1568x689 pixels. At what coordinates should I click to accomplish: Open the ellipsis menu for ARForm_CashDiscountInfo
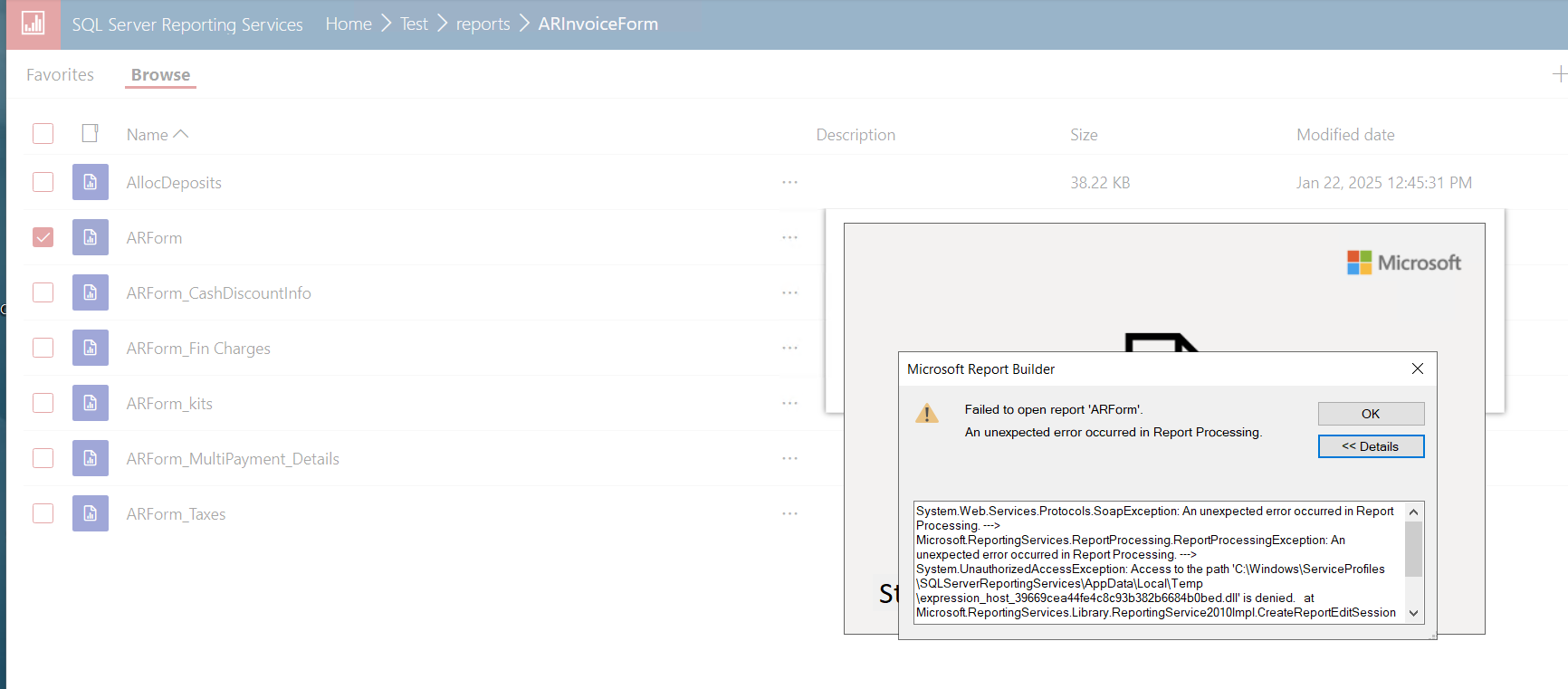pyautogui.click(x=790, y=292)
